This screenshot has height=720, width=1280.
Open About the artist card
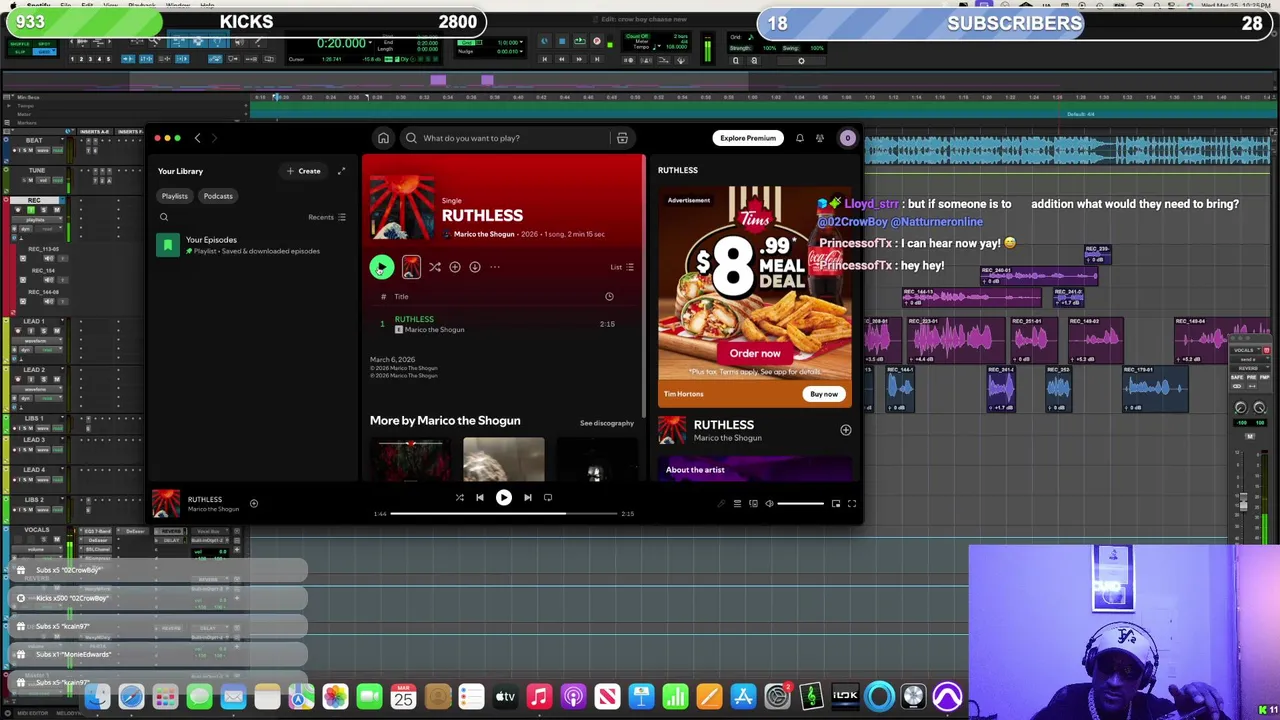click(755, 469)
